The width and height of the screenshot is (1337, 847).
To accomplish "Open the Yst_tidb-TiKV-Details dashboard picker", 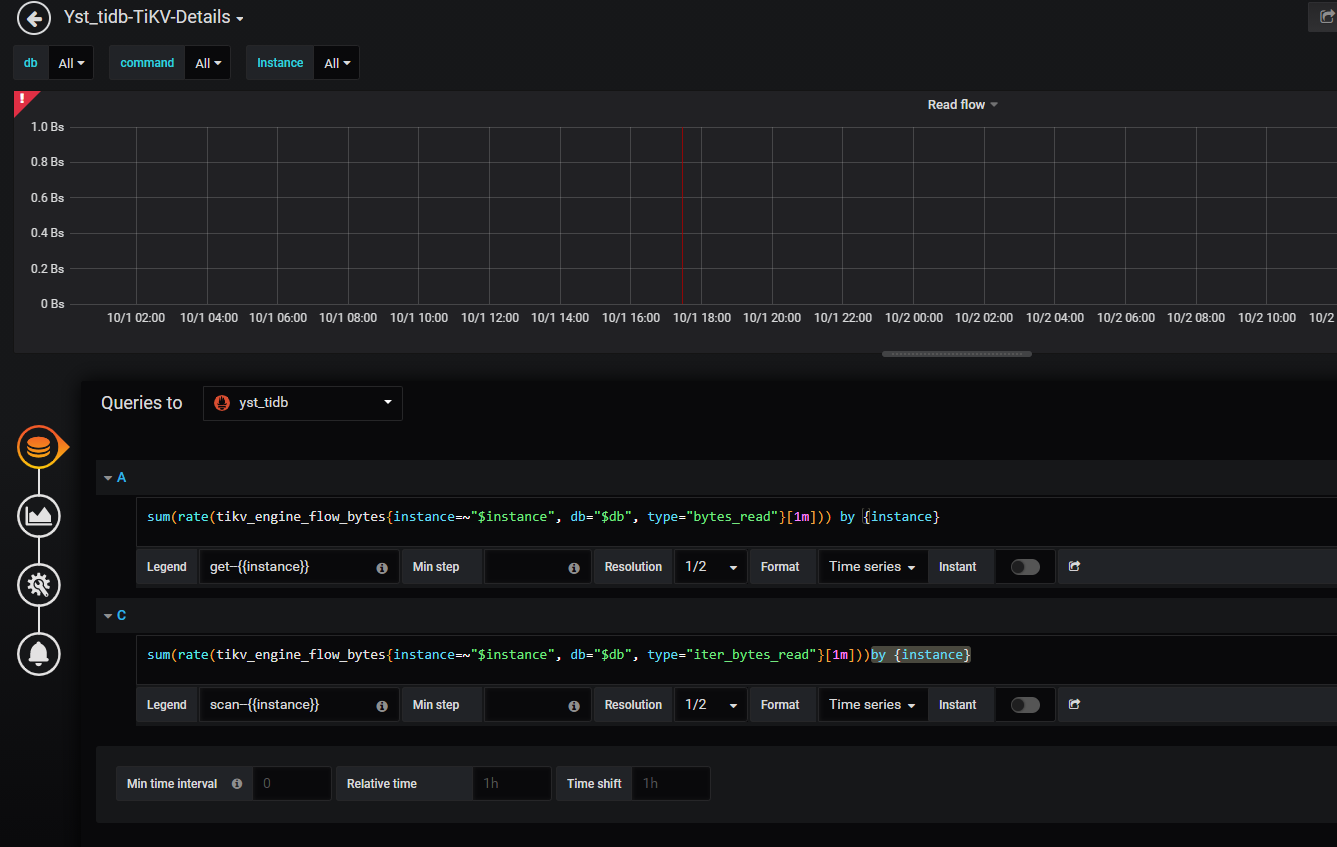I will [154, 18].
